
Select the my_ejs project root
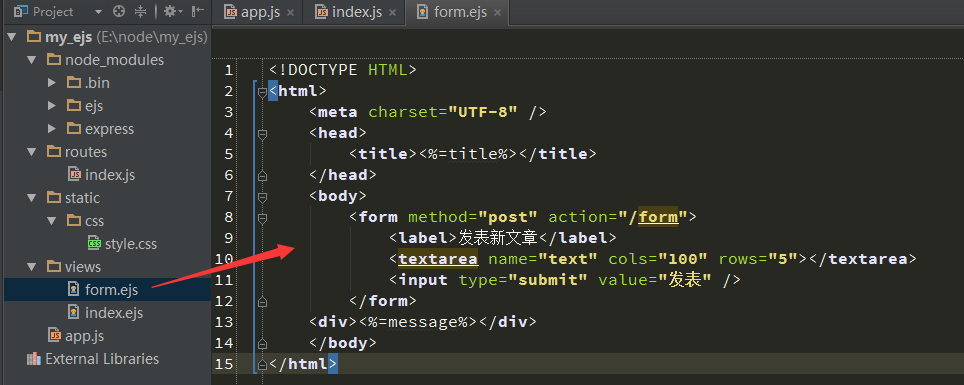pos(108,37)
